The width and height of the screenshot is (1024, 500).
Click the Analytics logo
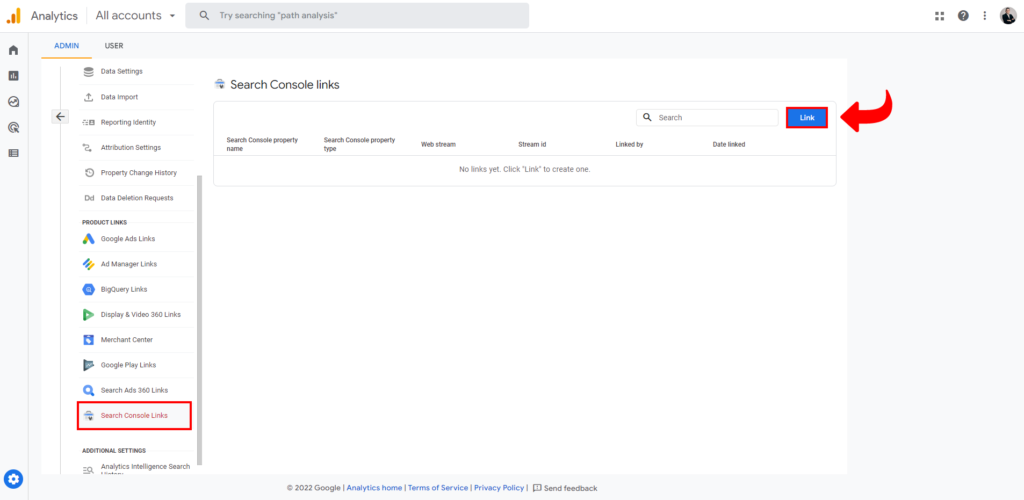coord(14,16)
